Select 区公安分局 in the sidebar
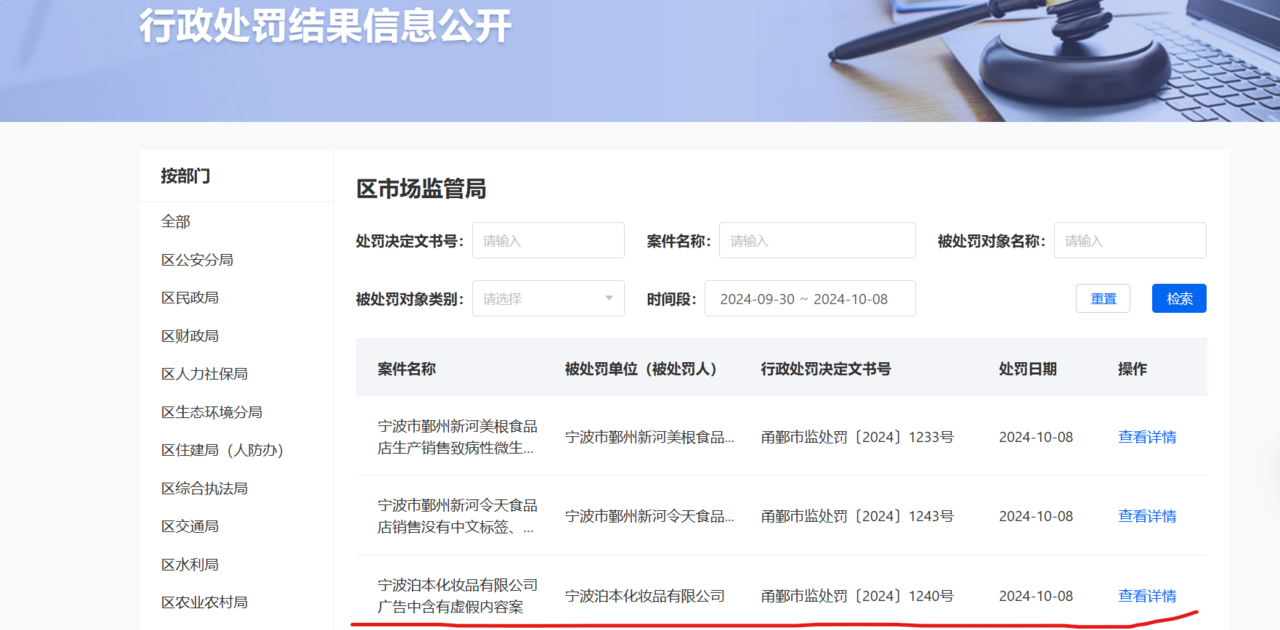This screenshot has width=1280, height=630. [197, 259]
